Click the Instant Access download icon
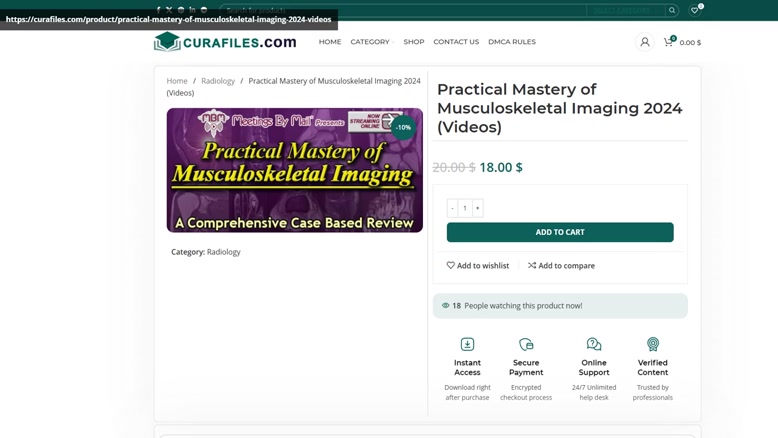 coord(467,344)
